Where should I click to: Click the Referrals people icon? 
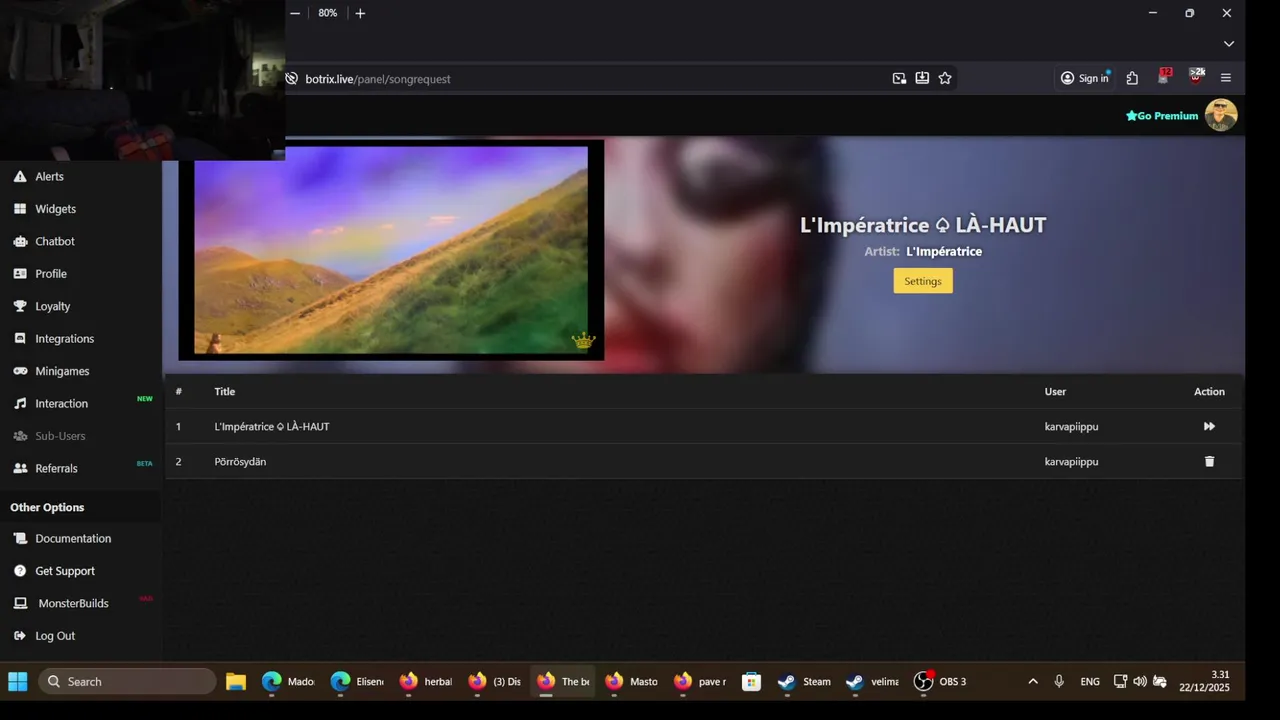pyautogui.click(x=20, y=468)
